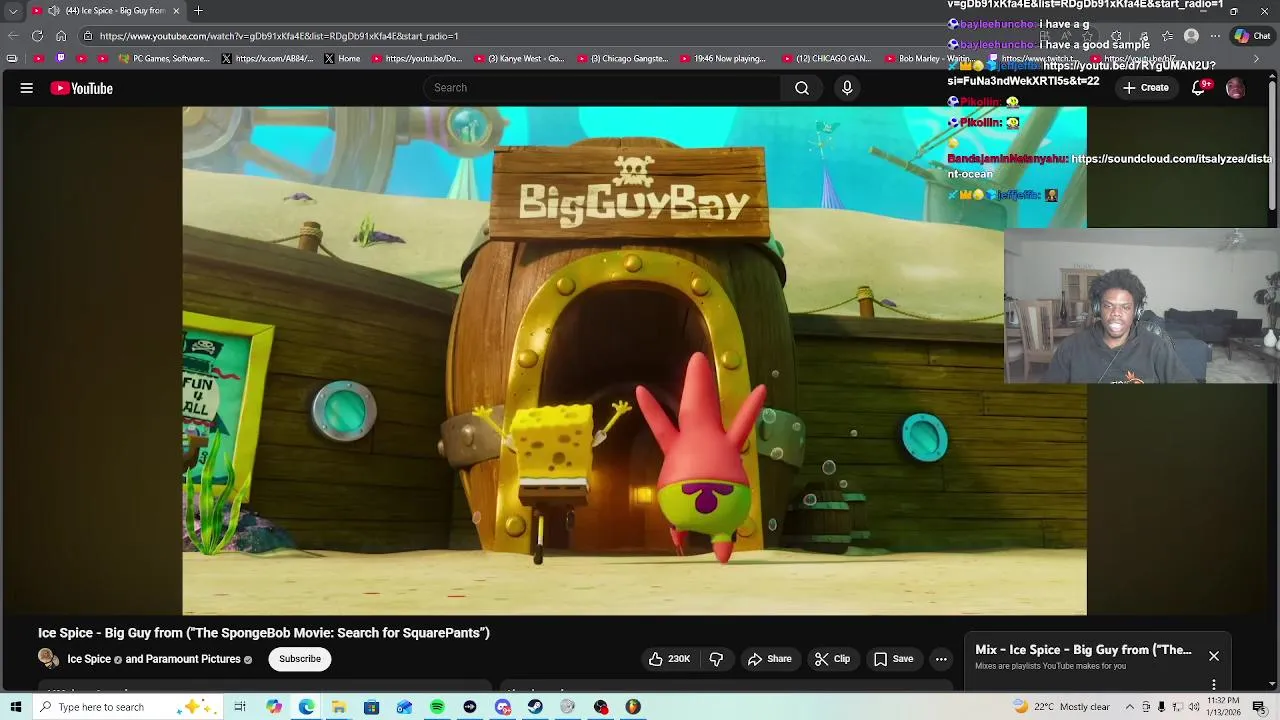
Task: Open the taskbar clock and date
Action: click(1222, 707)
